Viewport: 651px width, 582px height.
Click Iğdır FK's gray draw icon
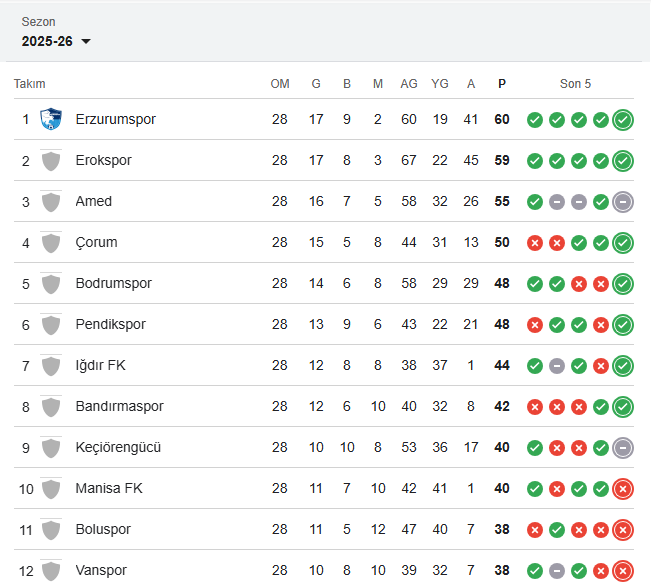tap(557, 366)
